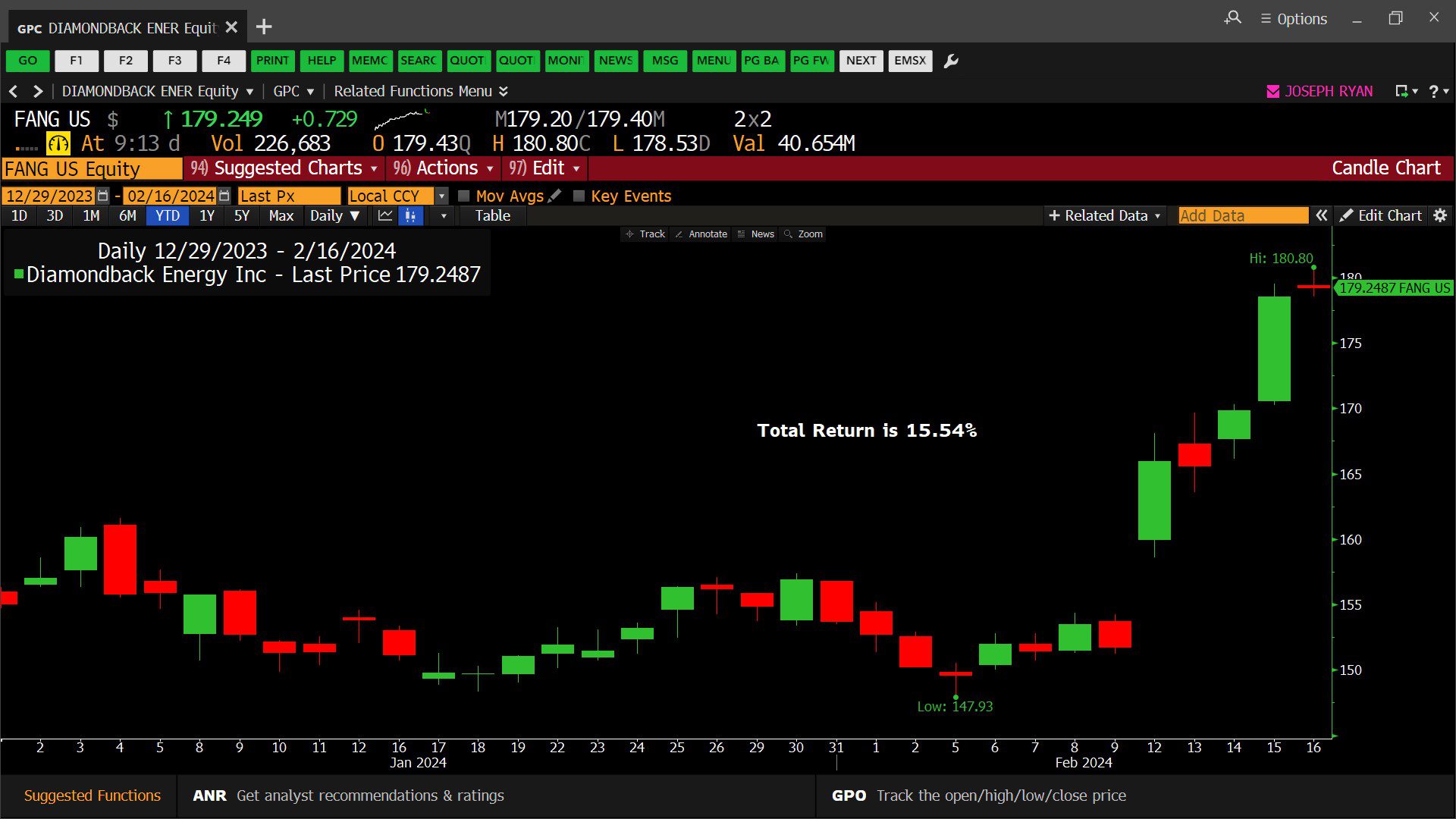
Task: Open GPO open/high/low/close suggested function
Action: tap(1136, 795)
